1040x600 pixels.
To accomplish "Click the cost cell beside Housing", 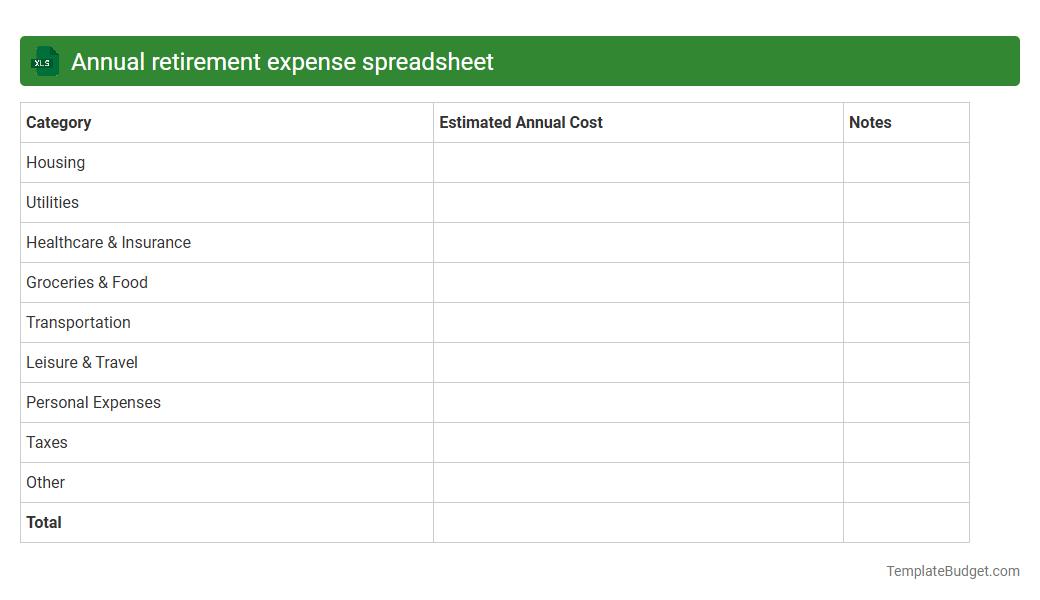I will coord(637,162).
